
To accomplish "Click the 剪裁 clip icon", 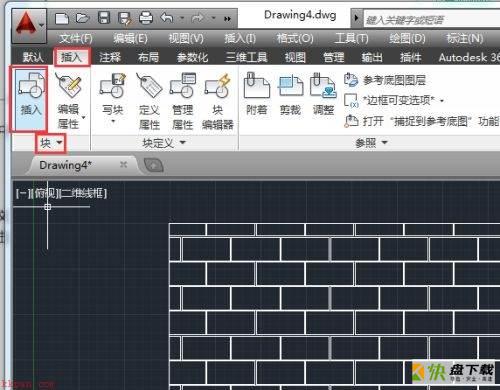I will (290, 86).
